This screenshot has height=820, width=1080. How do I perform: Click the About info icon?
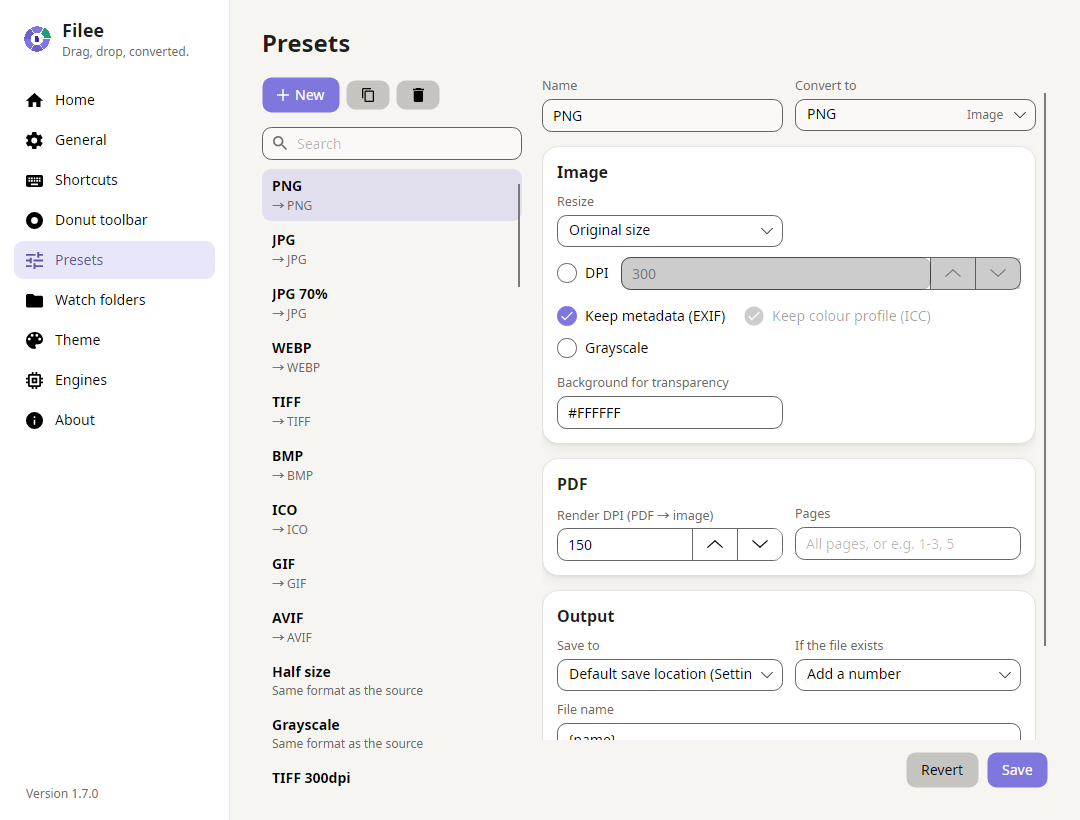point(34,420)
